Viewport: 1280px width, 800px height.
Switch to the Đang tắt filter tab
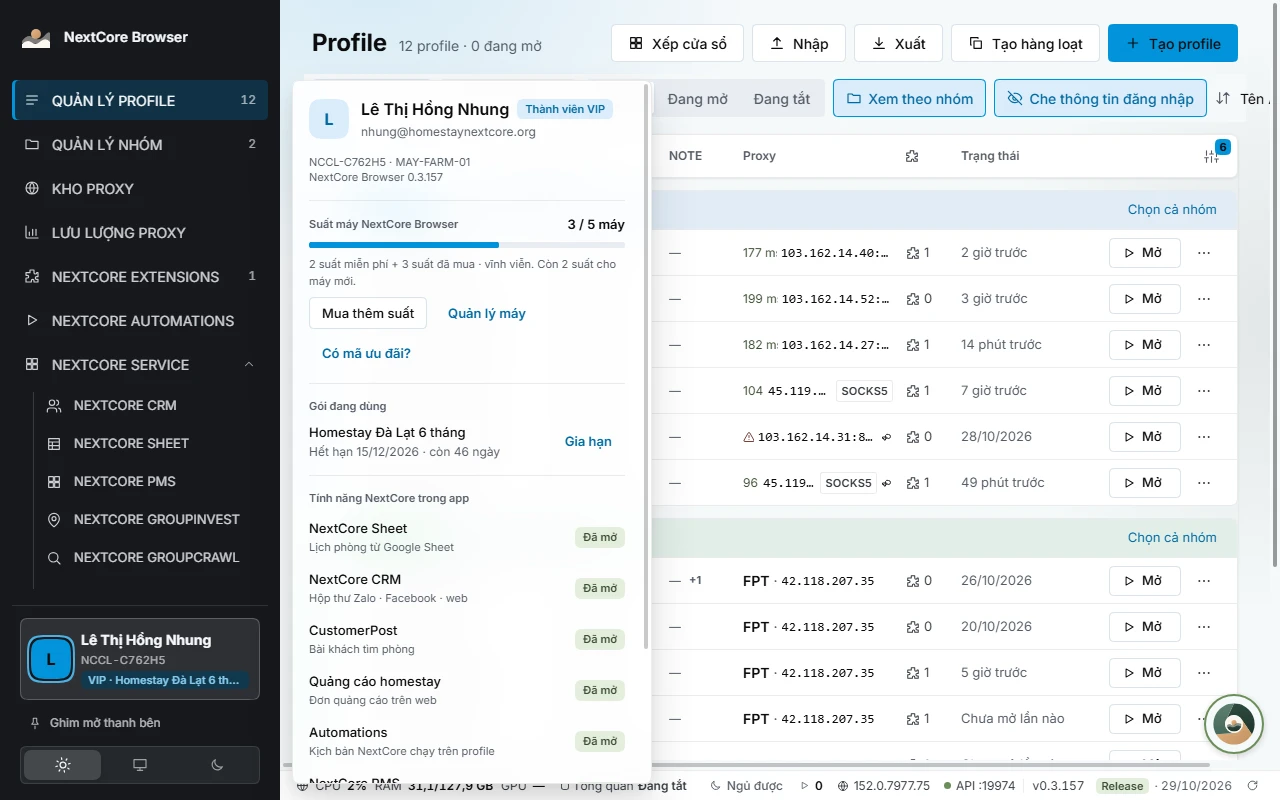point(782,99)
